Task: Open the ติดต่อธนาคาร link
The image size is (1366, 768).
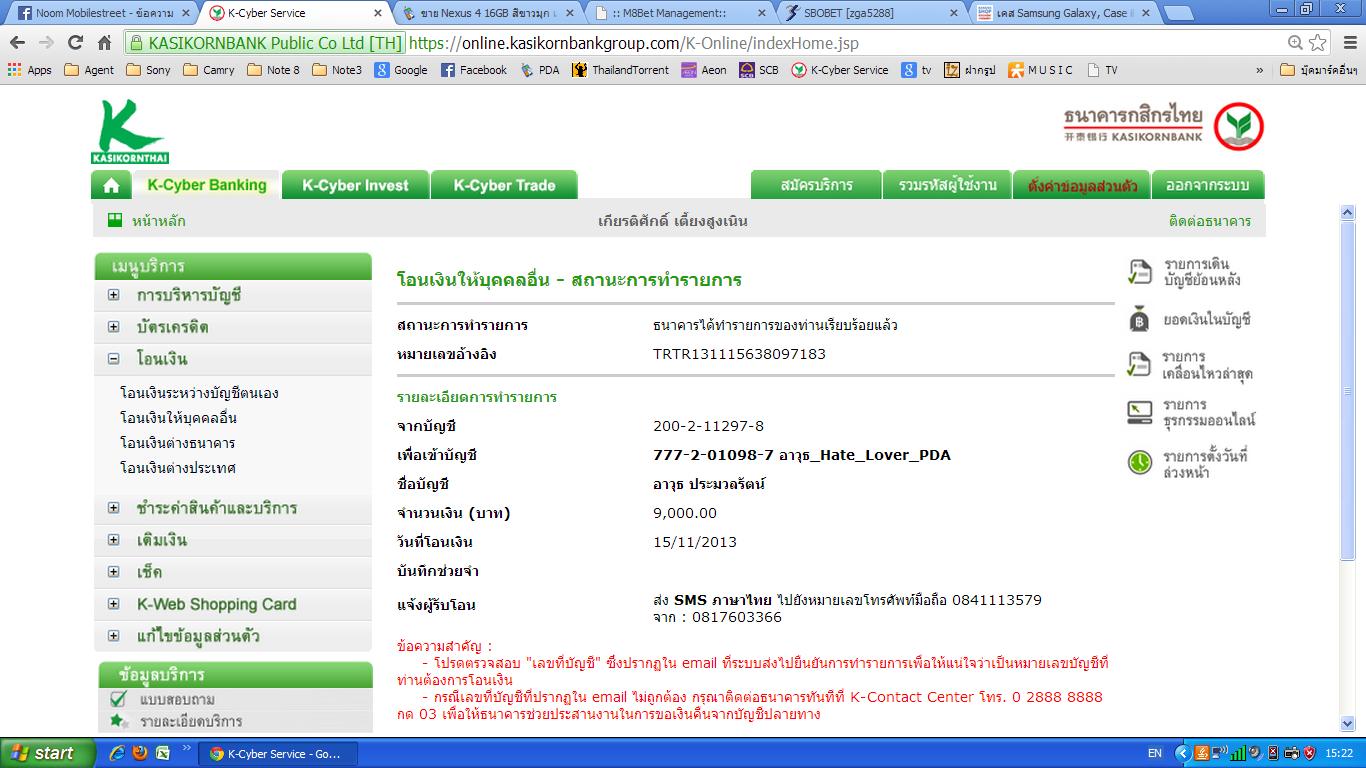Action: point(1210,221)
